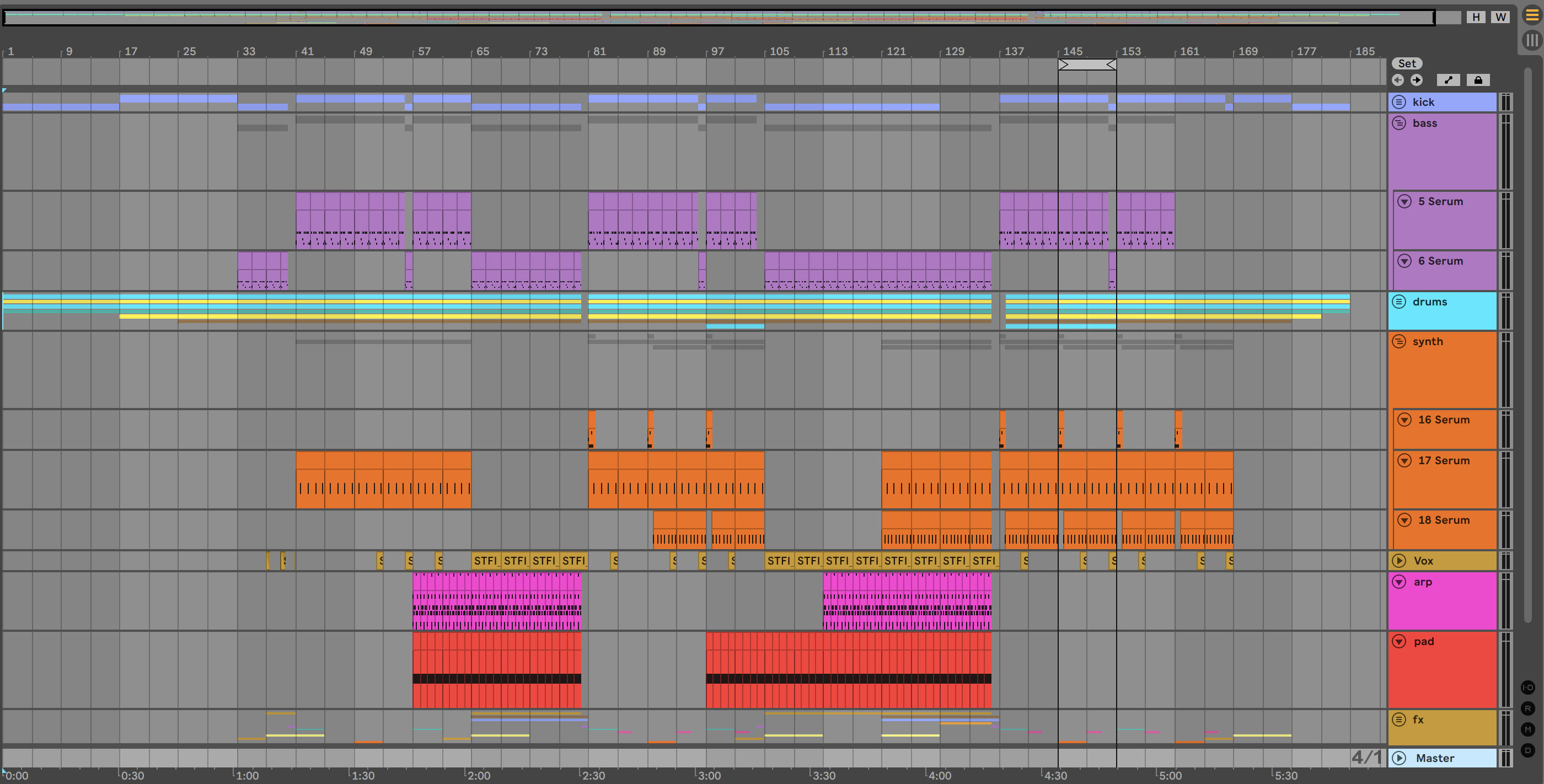Viewport: 1544px width, 784px height.
Task: Collapse the 5 Serum track
Action: 1404,201
